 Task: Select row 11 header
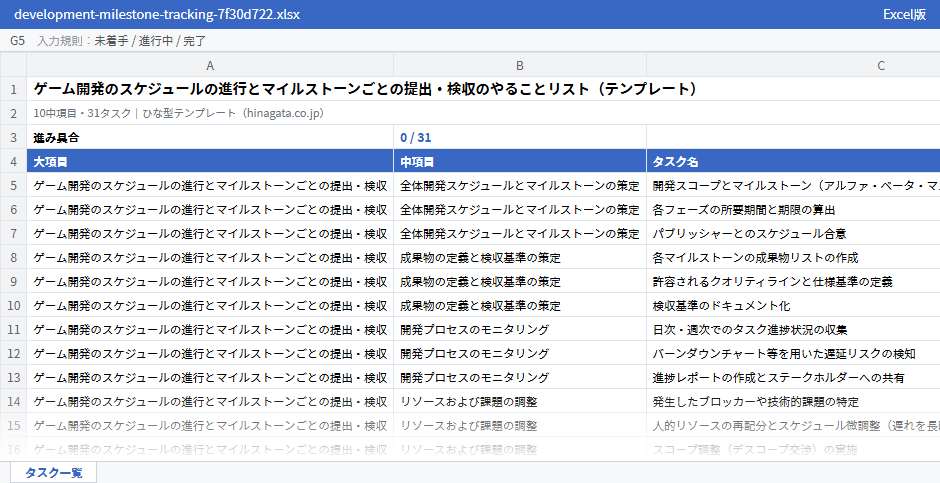point(13,330)
